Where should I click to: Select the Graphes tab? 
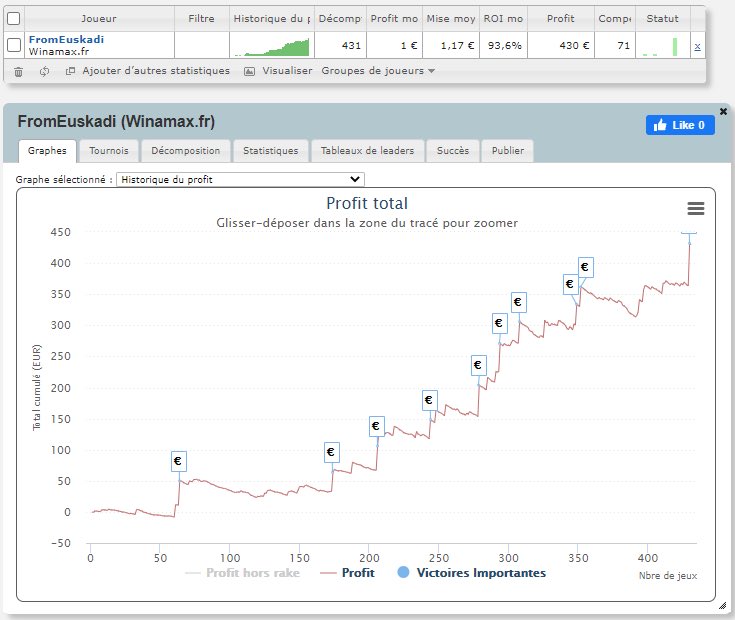click(x=47, y=151)
